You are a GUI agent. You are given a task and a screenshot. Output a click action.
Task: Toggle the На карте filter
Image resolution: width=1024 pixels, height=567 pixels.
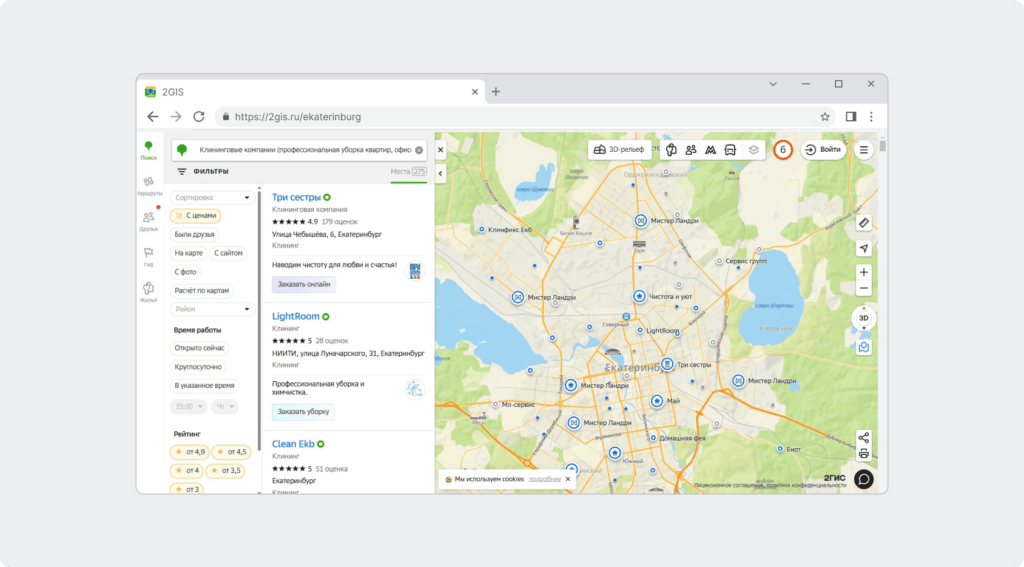tap(188, 253)
